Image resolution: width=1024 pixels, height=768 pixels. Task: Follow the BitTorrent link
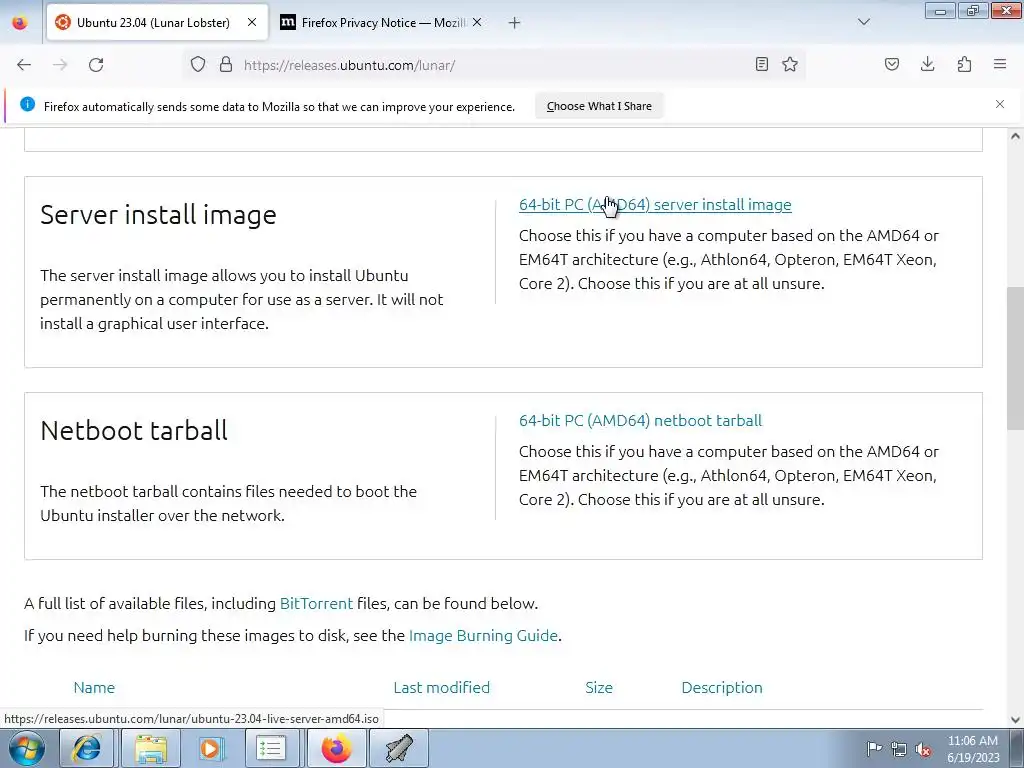[316, 603]
